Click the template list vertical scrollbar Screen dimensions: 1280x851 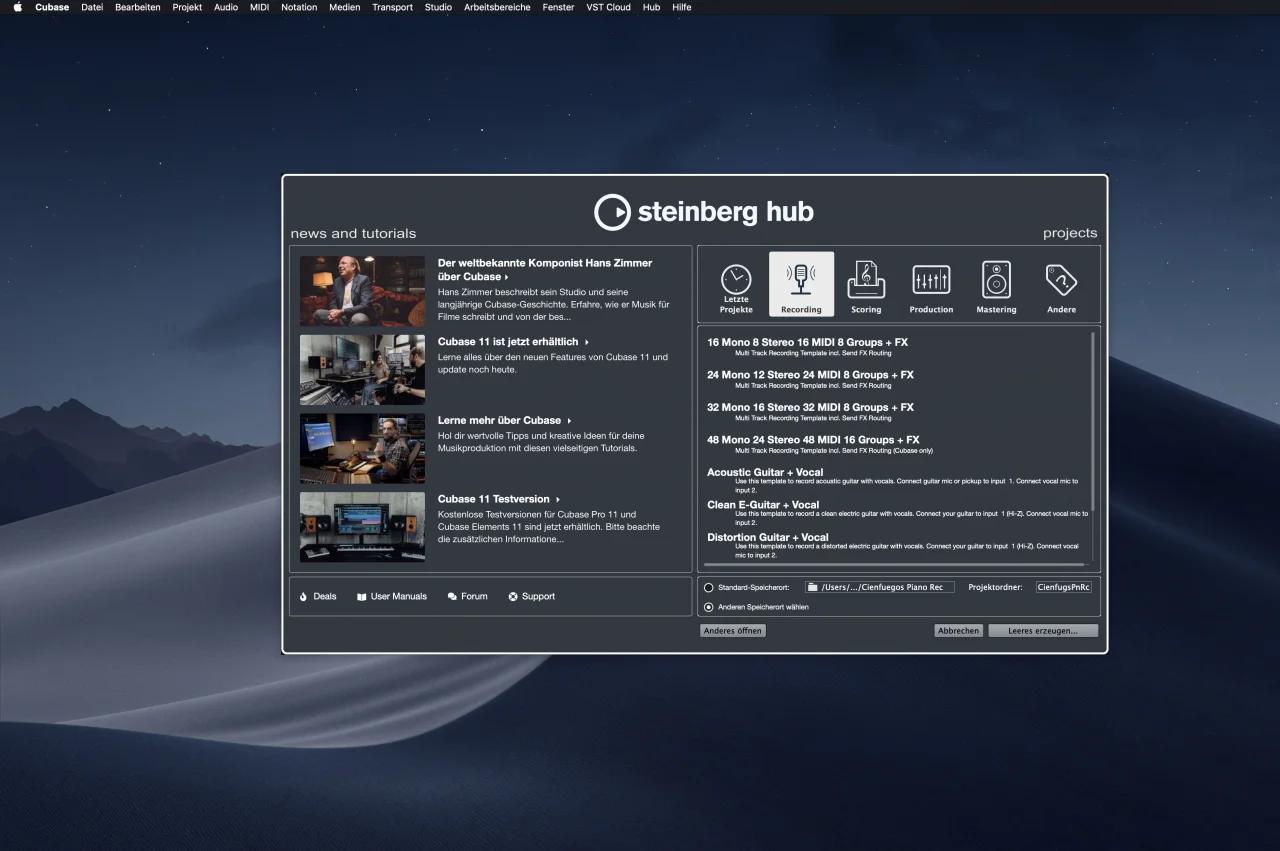coord(1092,420)
